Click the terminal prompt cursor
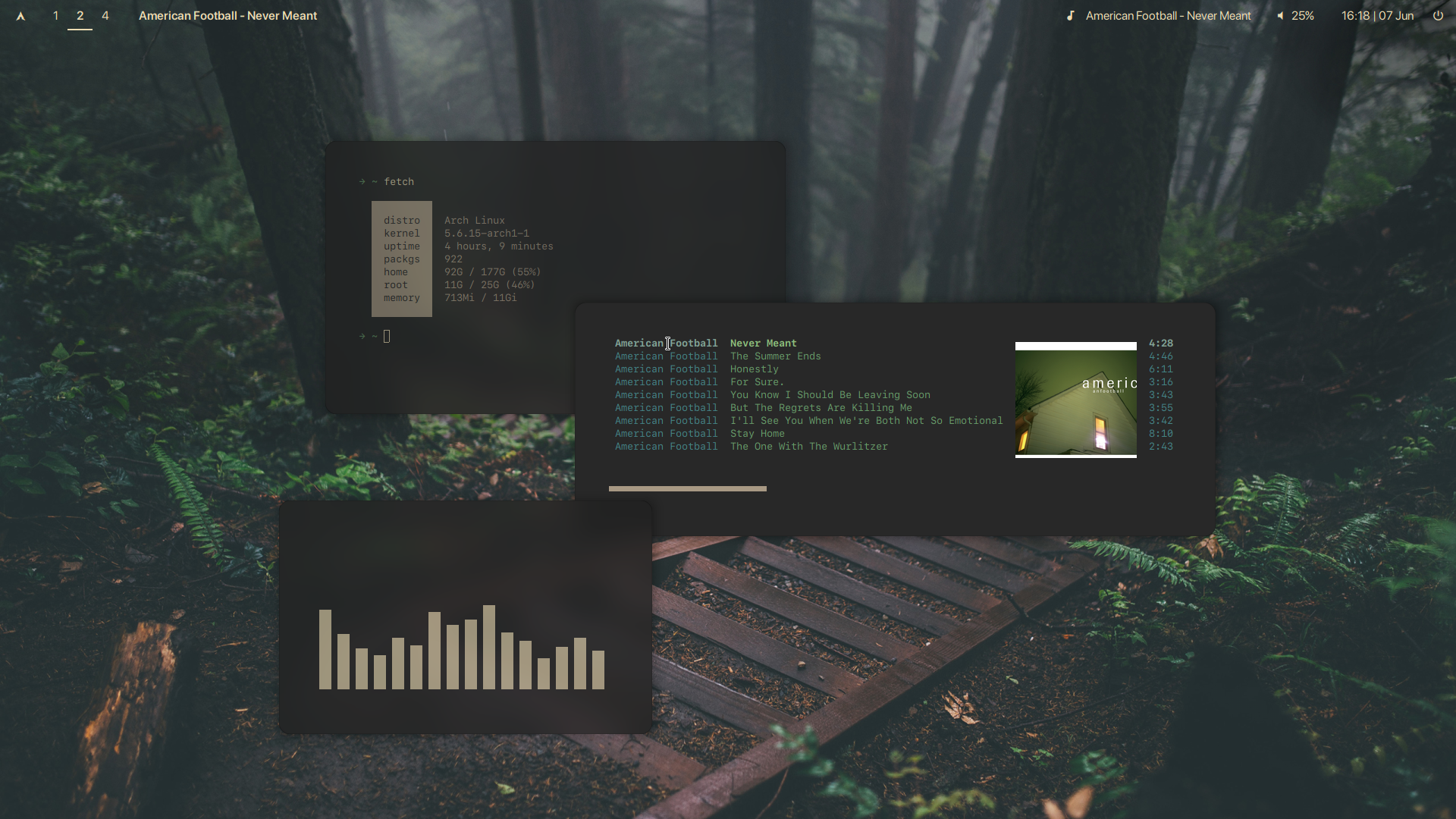This screenshot has height=819, width=1456. coord(387,337)
